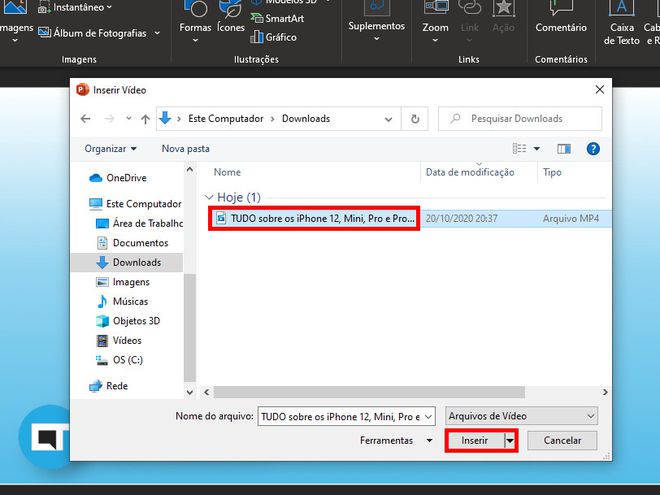Open Arquivos de Vídeo filter dropdown
Screen dimensions: 660x495
[521, 416]
